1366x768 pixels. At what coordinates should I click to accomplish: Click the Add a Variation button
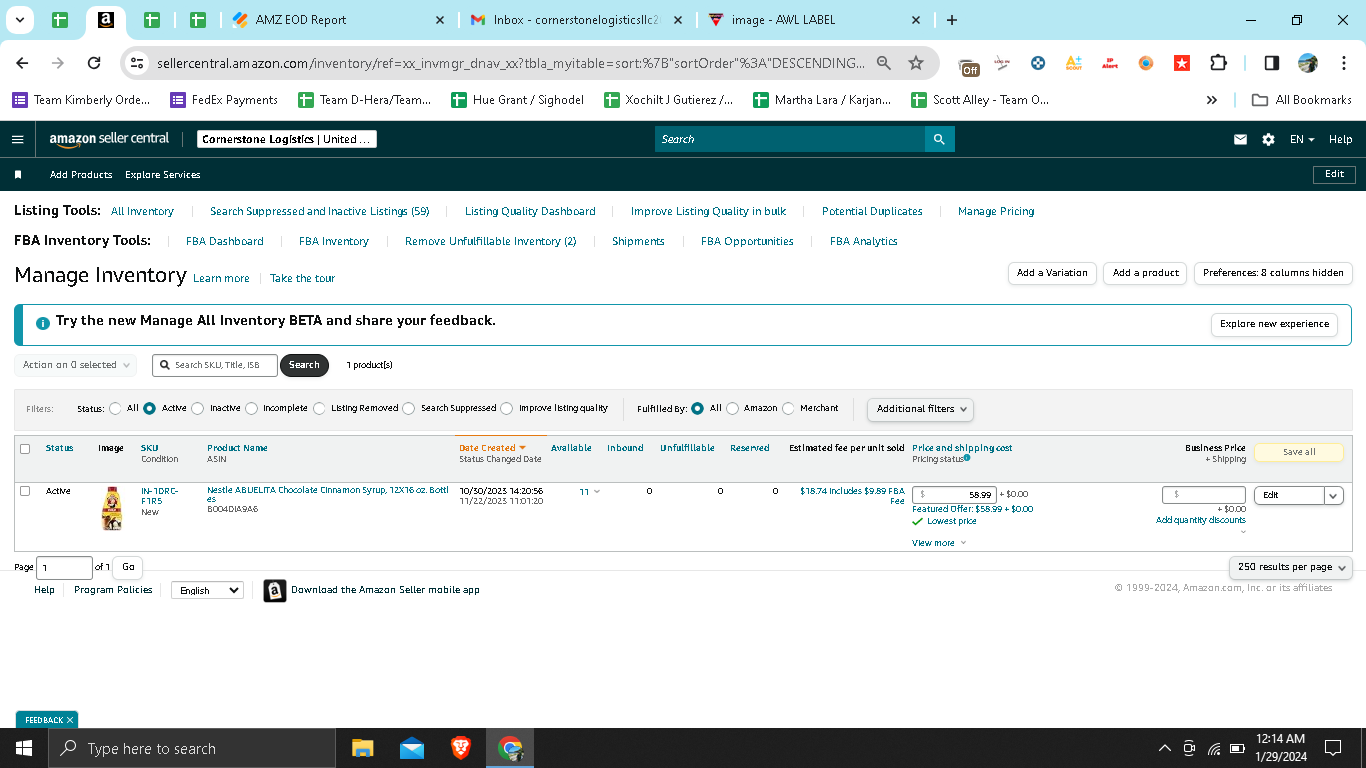click(x=1052, y=273)
